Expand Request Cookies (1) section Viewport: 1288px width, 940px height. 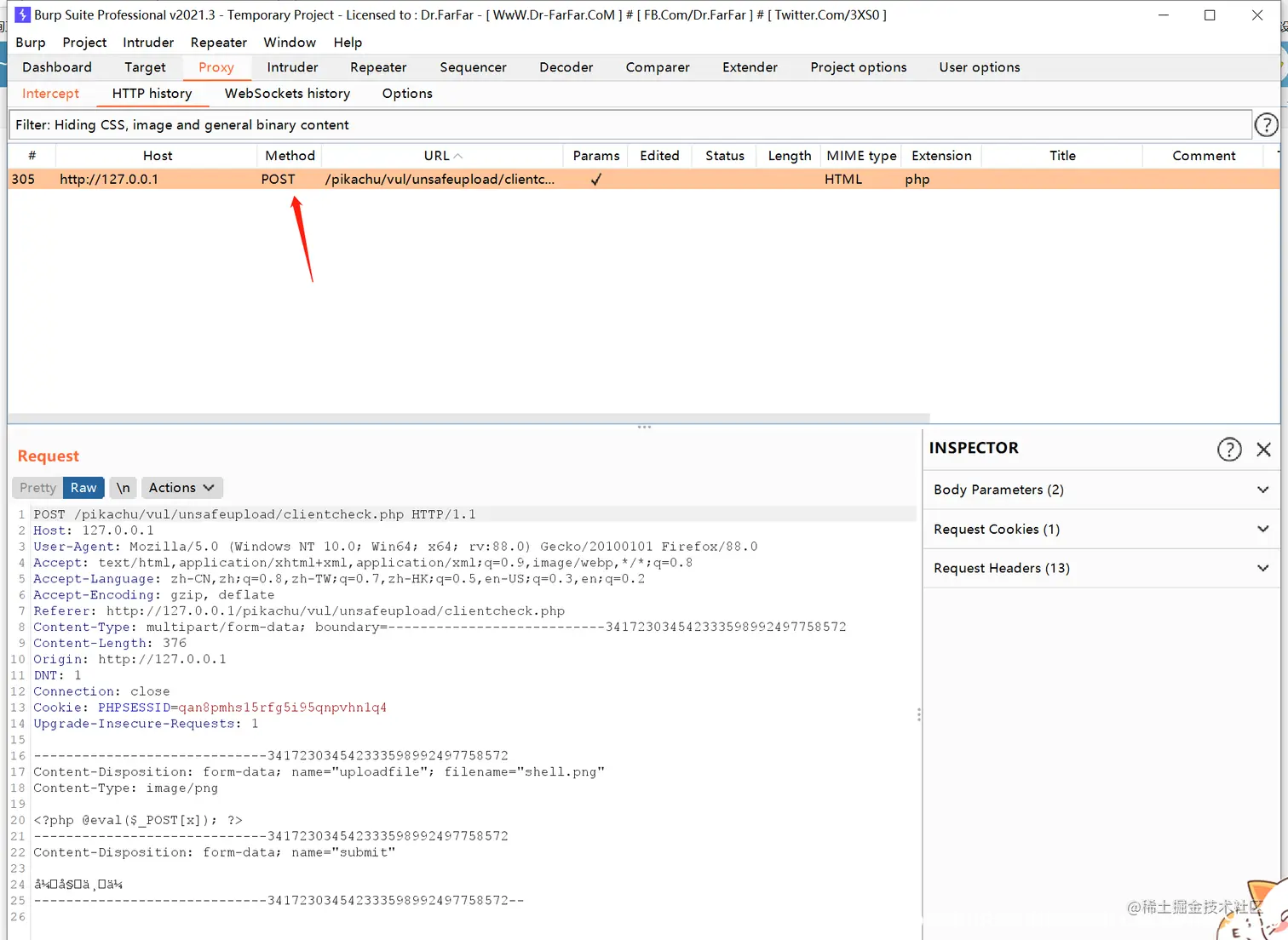pos(1101,529)
